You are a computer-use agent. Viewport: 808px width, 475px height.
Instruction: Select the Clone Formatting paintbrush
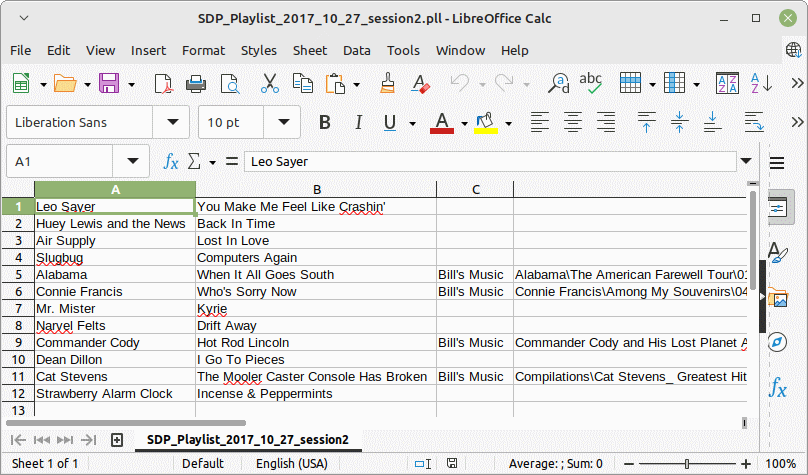click(388, 83)
